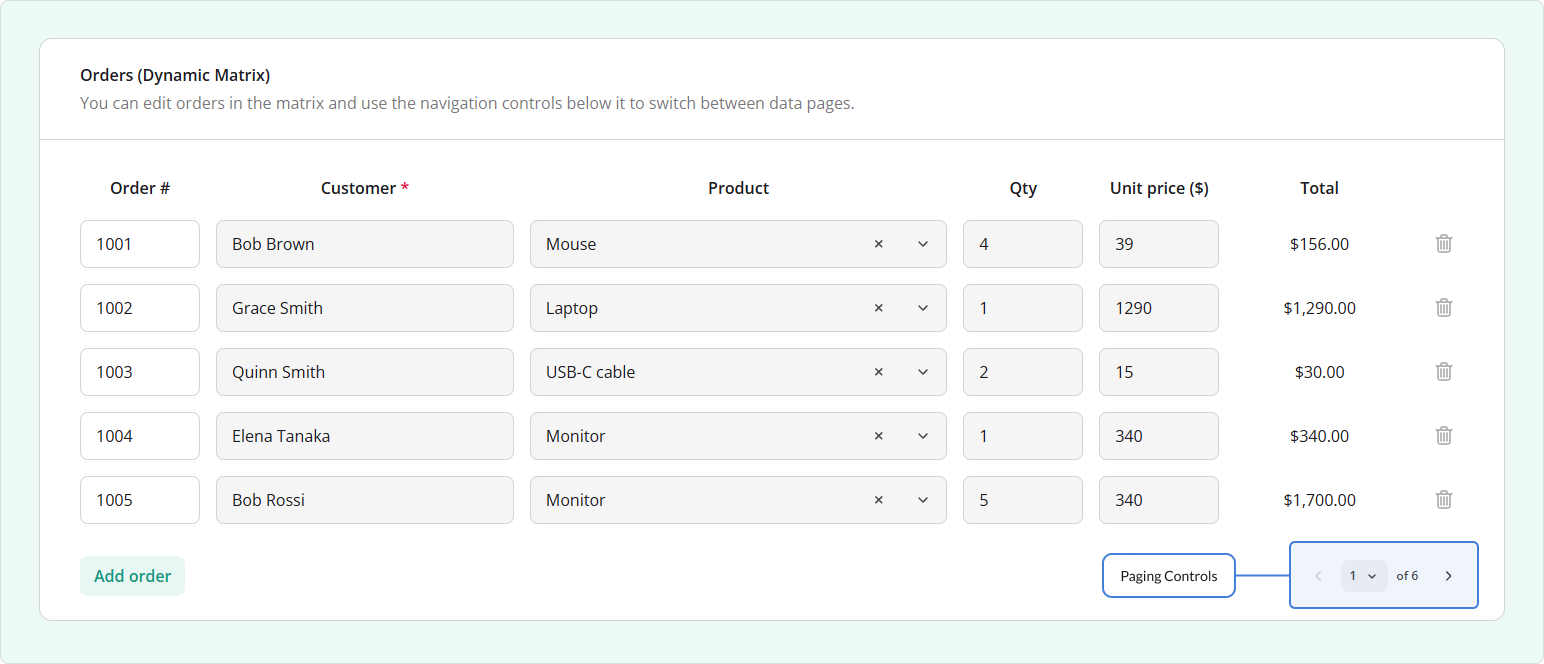Screen dimensions: 1544x664
Task: Click the $30.00 total value
Action: click(1319, 372)
